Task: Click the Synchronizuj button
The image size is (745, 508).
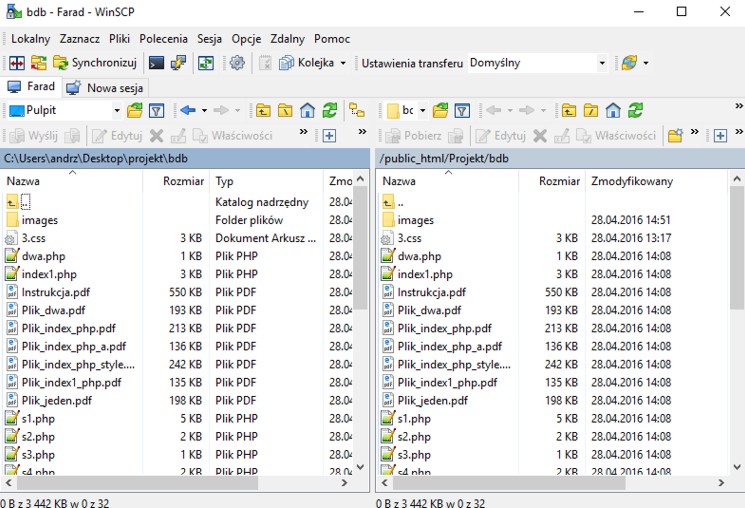Action: [95, 63]
